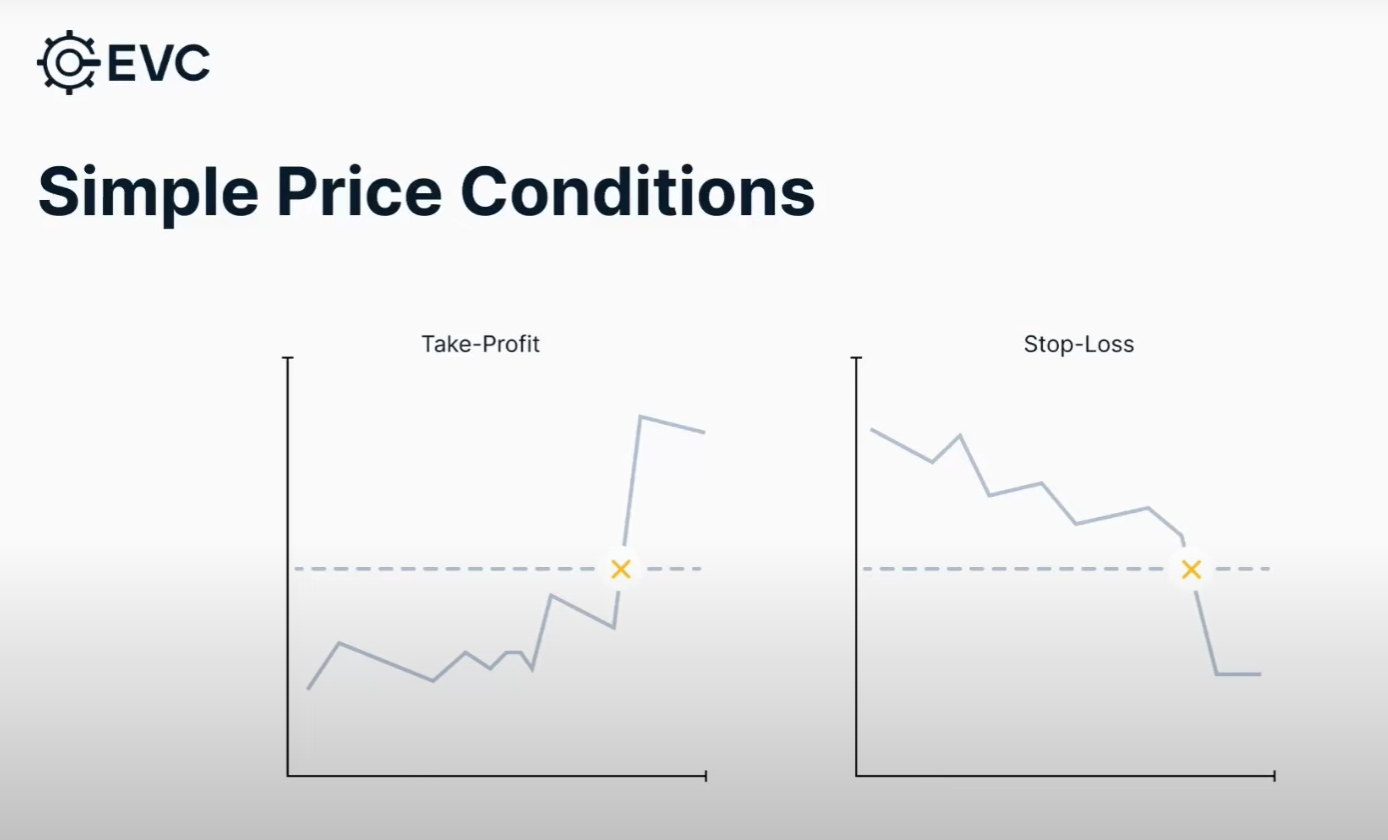Click the highest peak of Take-Profit price line
1388x840 pixels.
[640, 417]
